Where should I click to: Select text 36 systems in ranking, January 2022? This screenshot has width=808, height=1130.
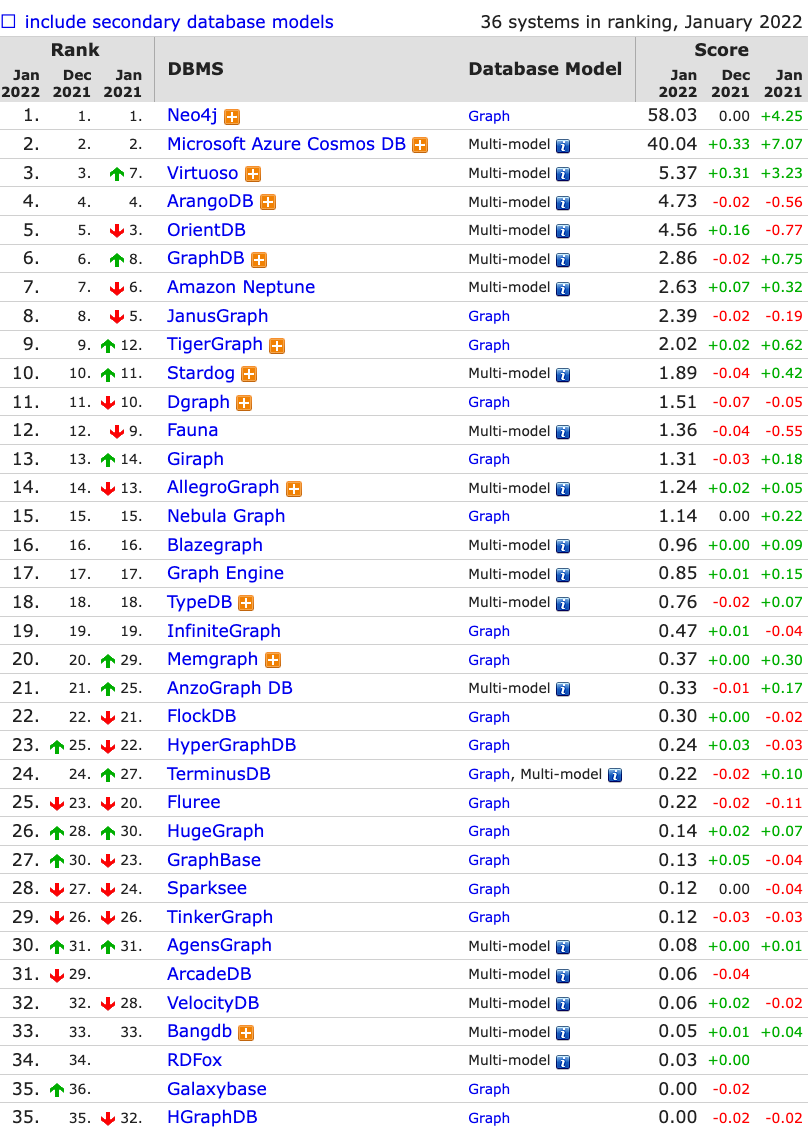click(x=641, y=22)
